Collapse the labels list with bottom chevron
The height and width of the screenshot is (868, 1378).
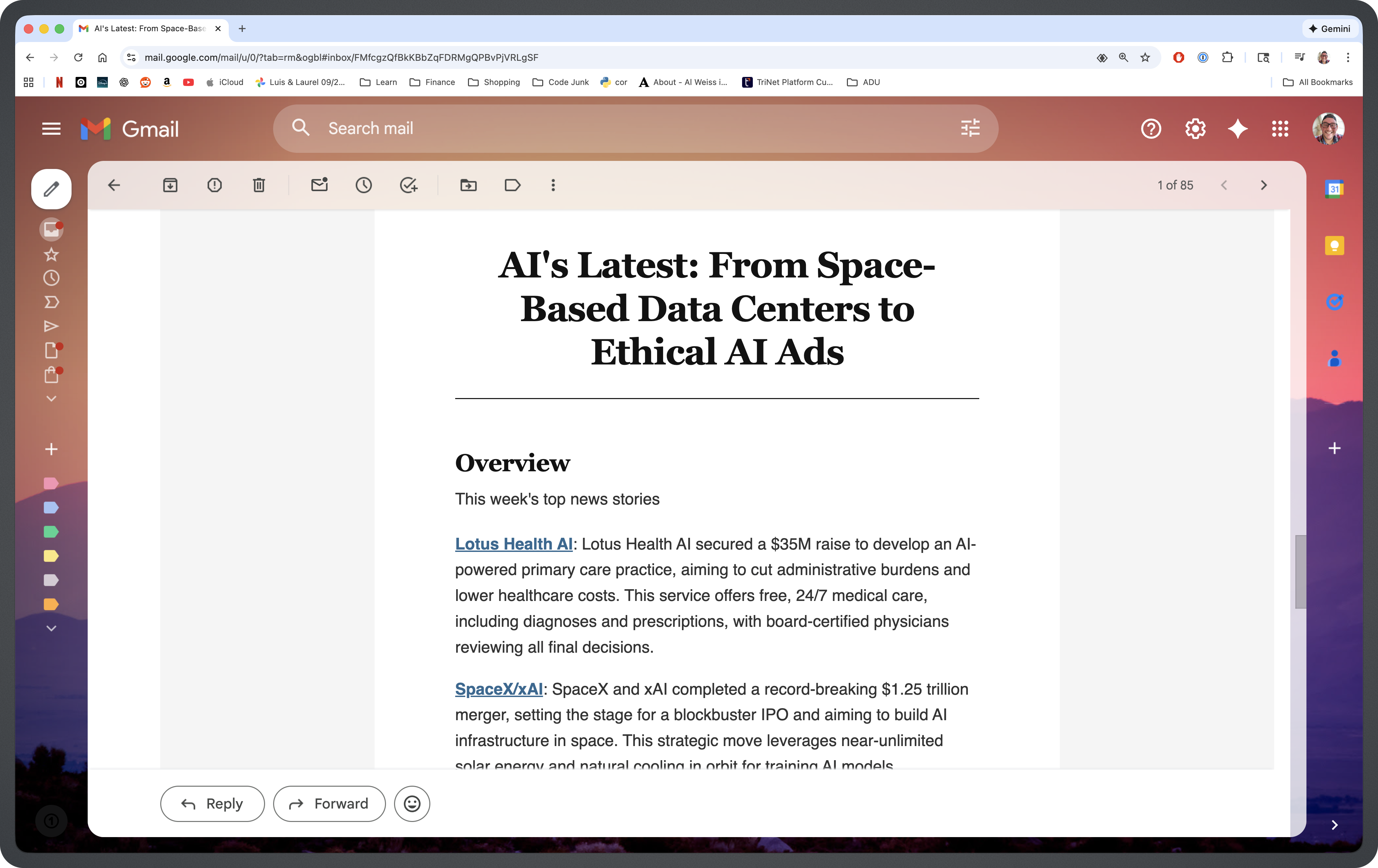point(51,628)
